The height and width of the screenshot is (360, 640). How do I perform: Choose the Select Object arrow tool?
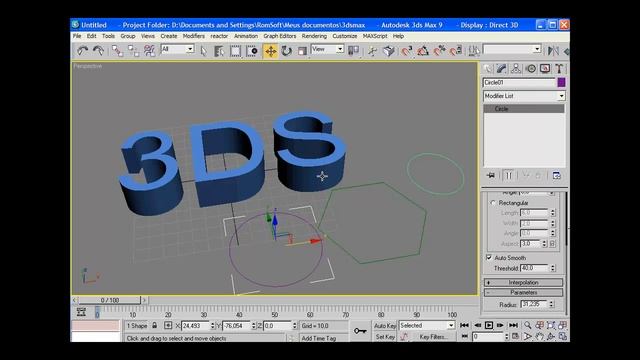point(204,51)
